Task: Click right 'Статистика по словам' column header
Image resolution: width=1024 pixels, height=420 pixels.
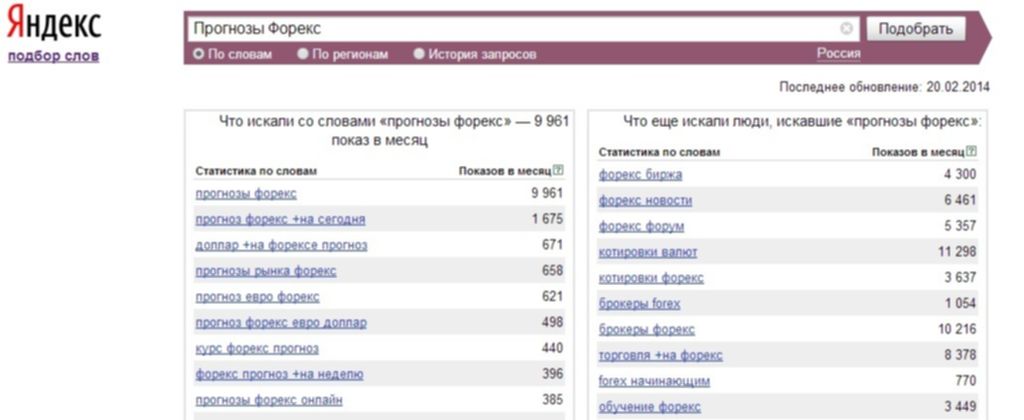Action: tap(660, 152)
